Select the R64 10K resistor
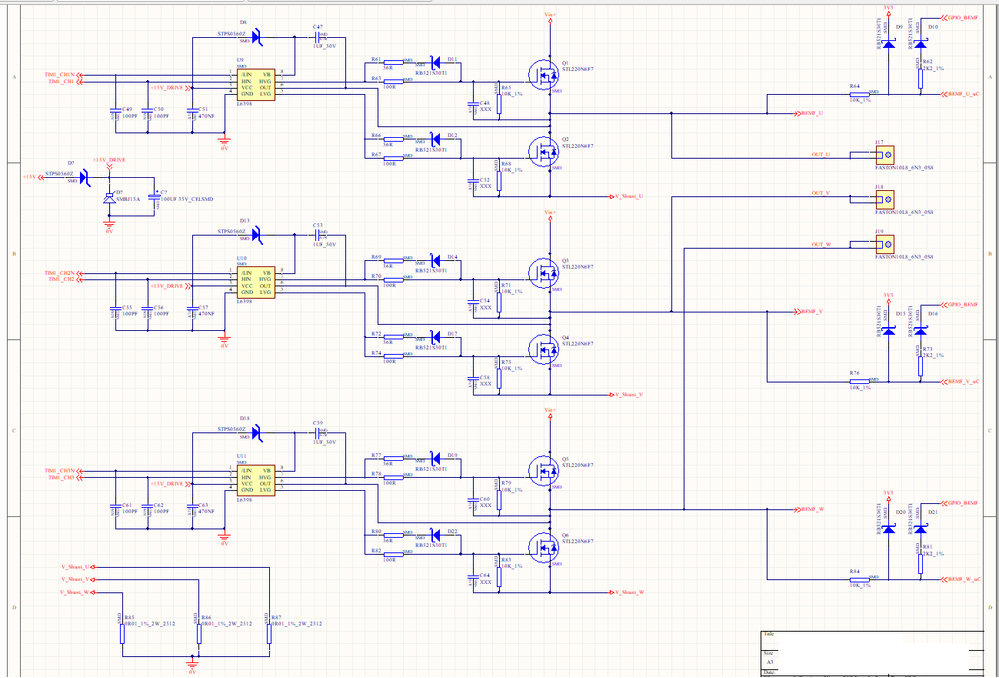This screenshot has width=999, height=678. 859,94
